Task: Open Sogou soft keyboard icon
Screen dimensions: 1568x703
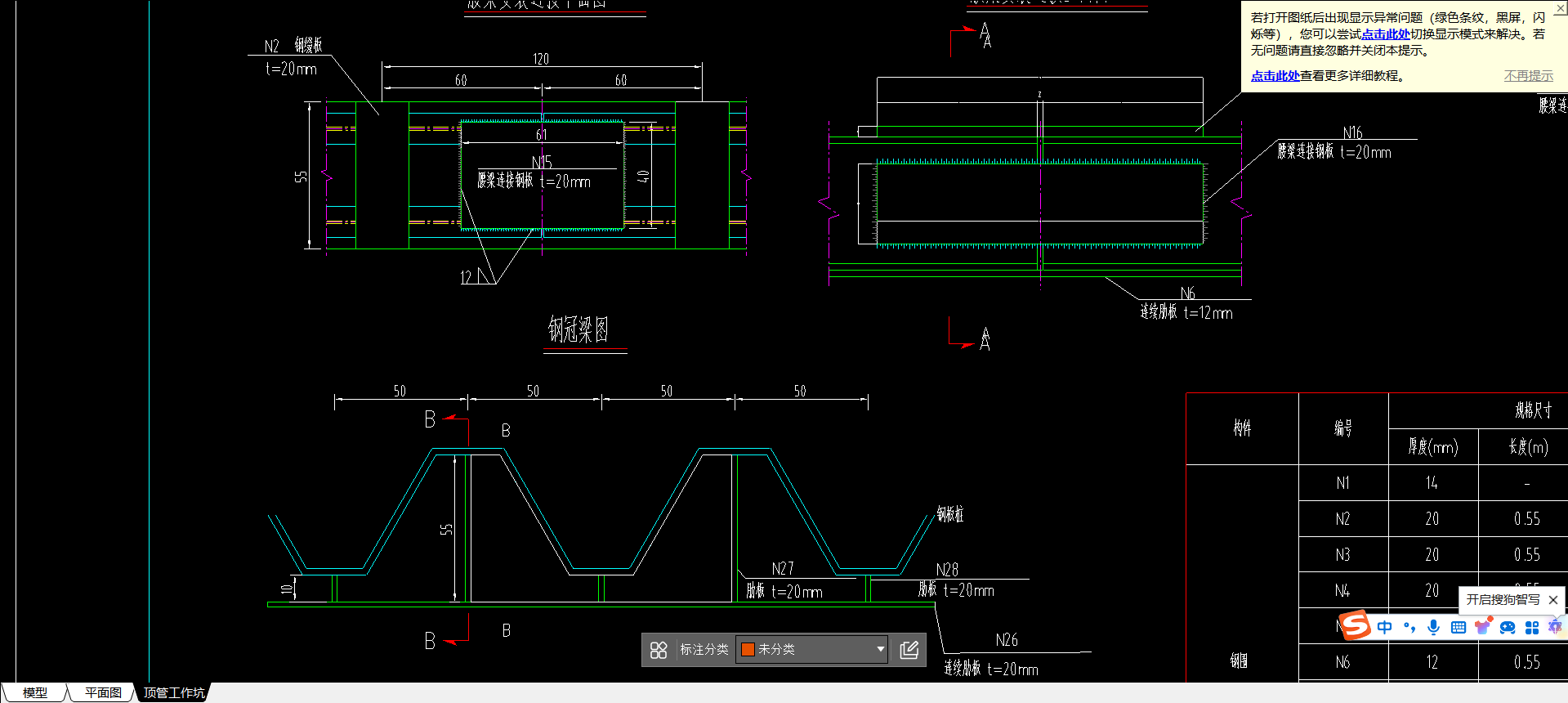Action: (1459, 627)
